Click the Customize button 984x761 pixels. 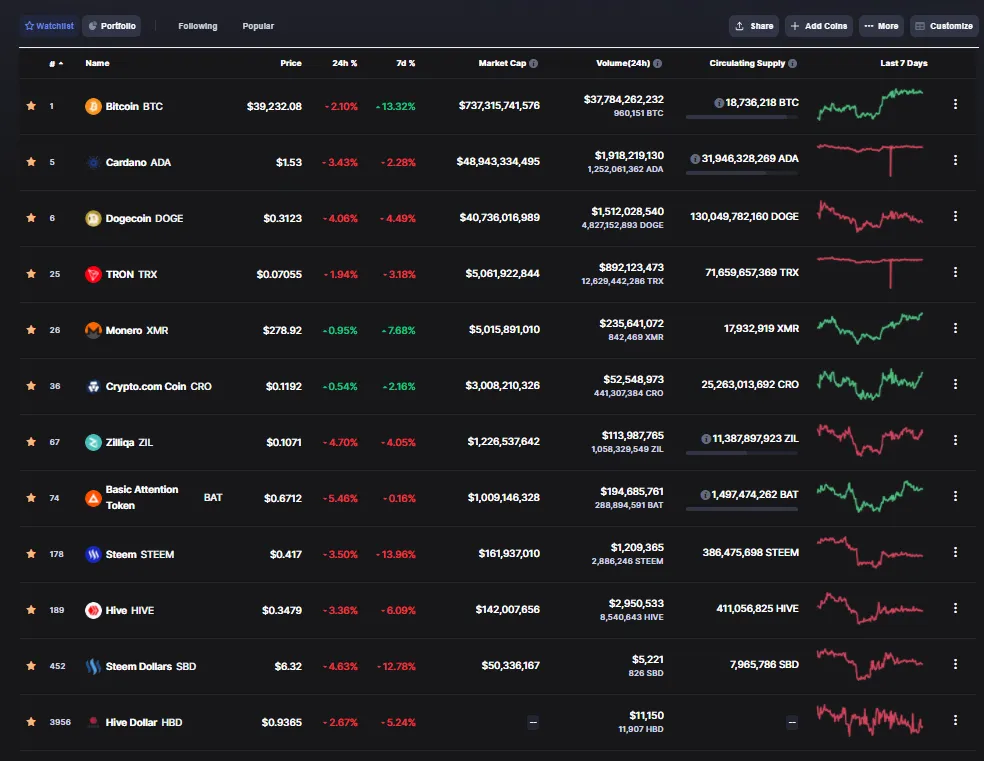click(x=944, y=26)
